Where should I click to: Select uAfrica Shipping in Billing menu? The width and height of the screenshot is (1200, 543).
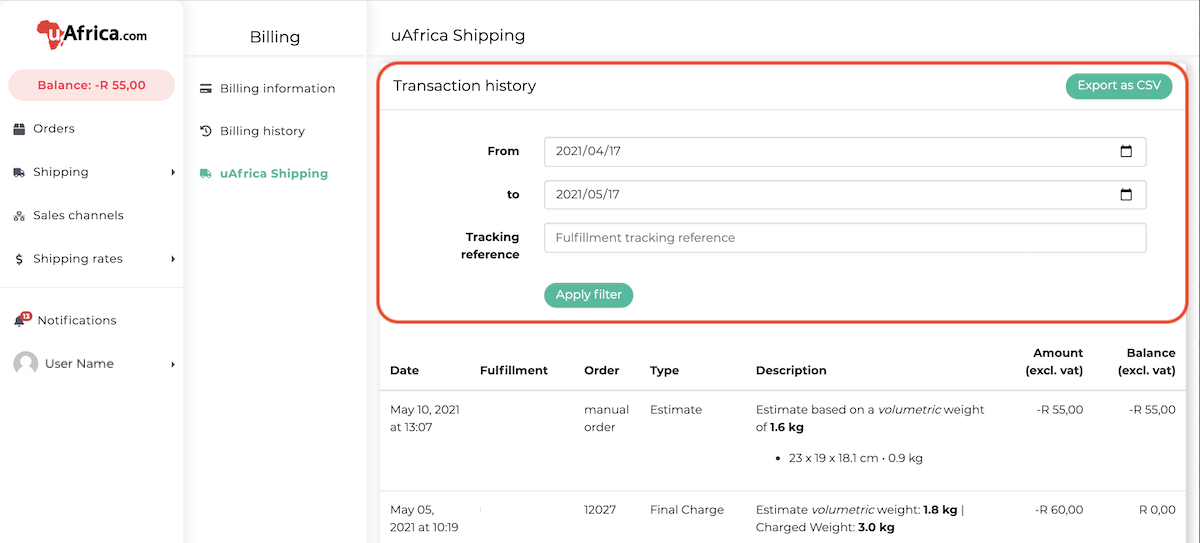tap(274, 174)
